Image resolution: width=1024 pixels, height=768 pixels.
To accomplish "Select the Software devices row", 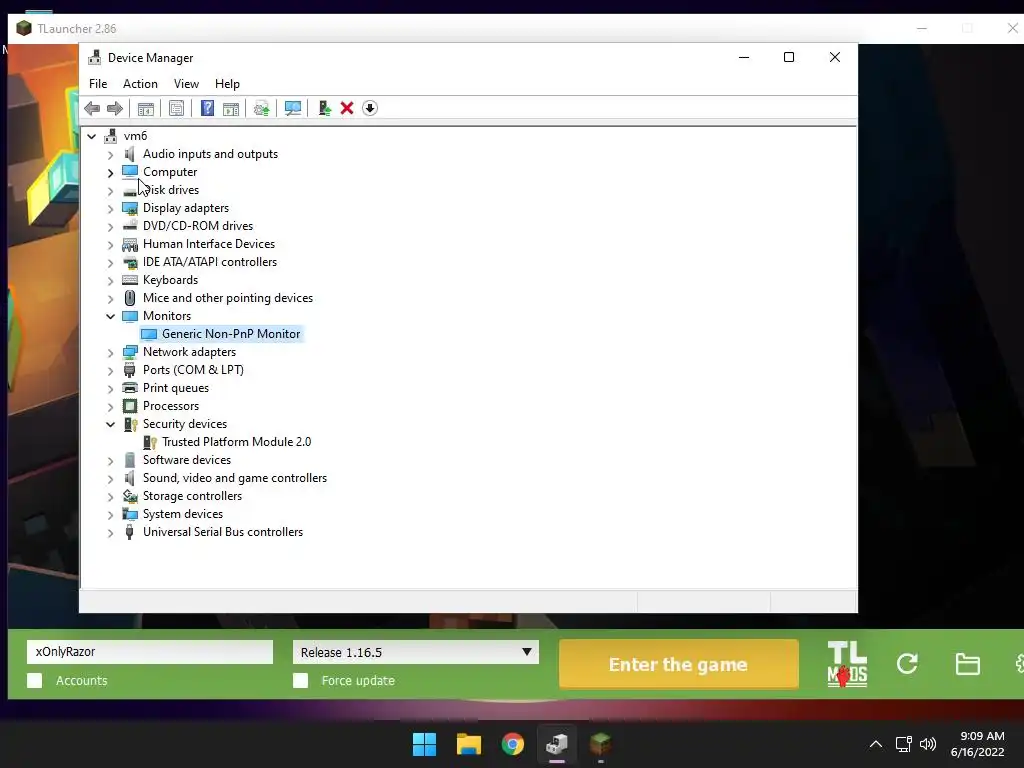I will pos(187,460).
